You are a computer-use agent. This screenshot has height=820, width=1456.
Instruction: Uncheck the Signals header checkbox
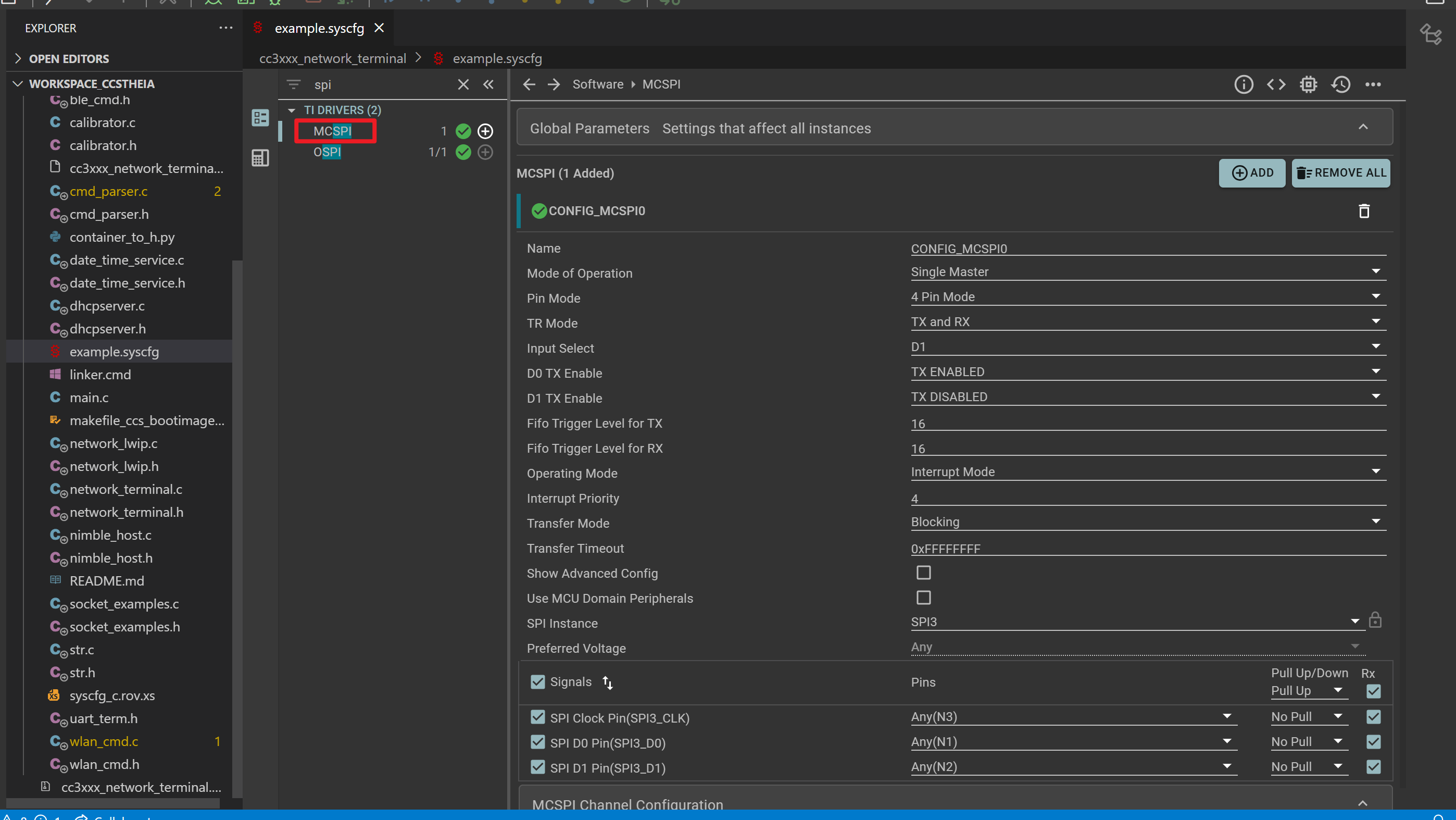(537, 682)
